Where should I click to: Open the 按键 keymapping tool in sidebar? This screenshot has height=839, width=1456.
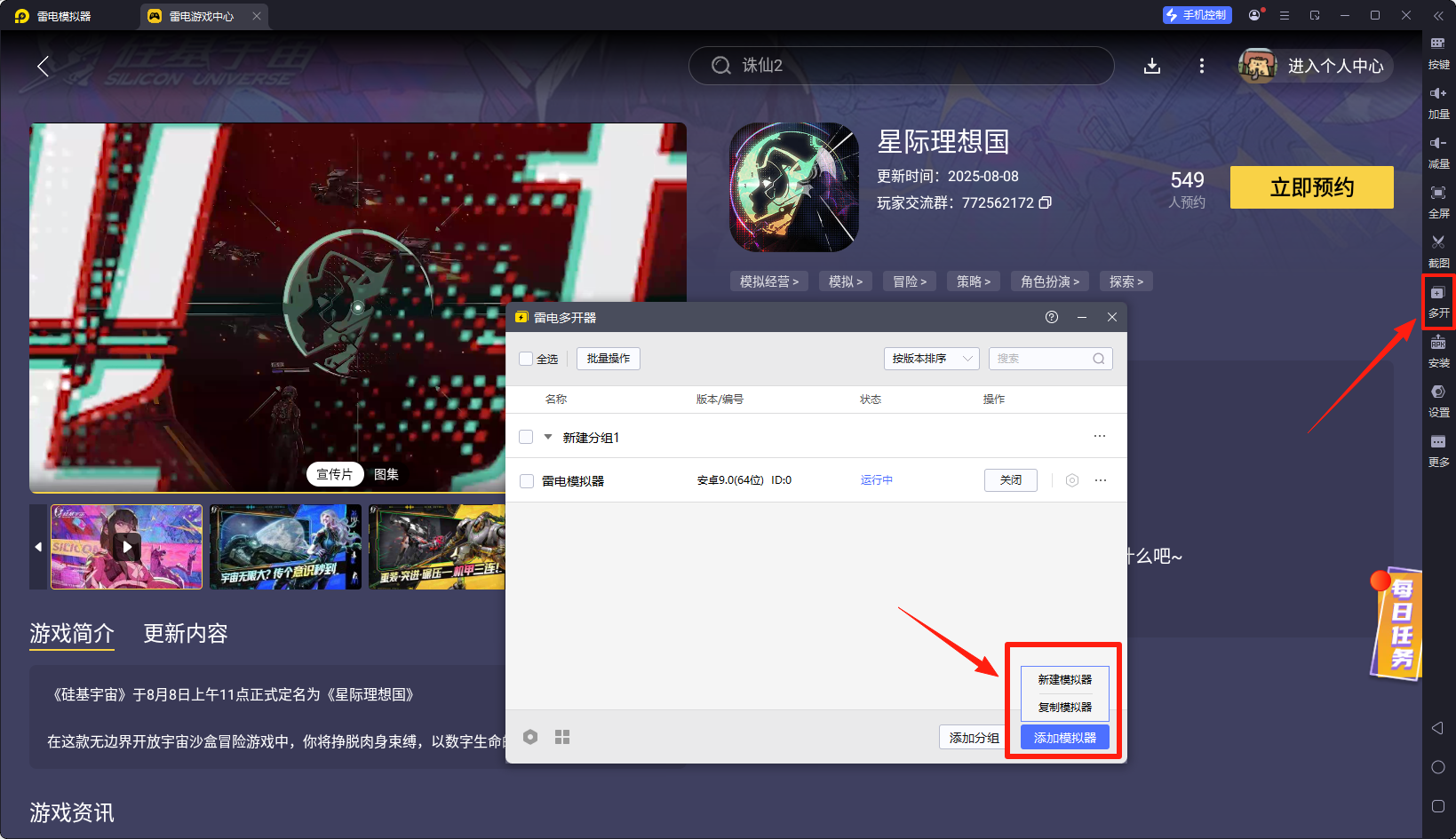tap(1438, 53)
